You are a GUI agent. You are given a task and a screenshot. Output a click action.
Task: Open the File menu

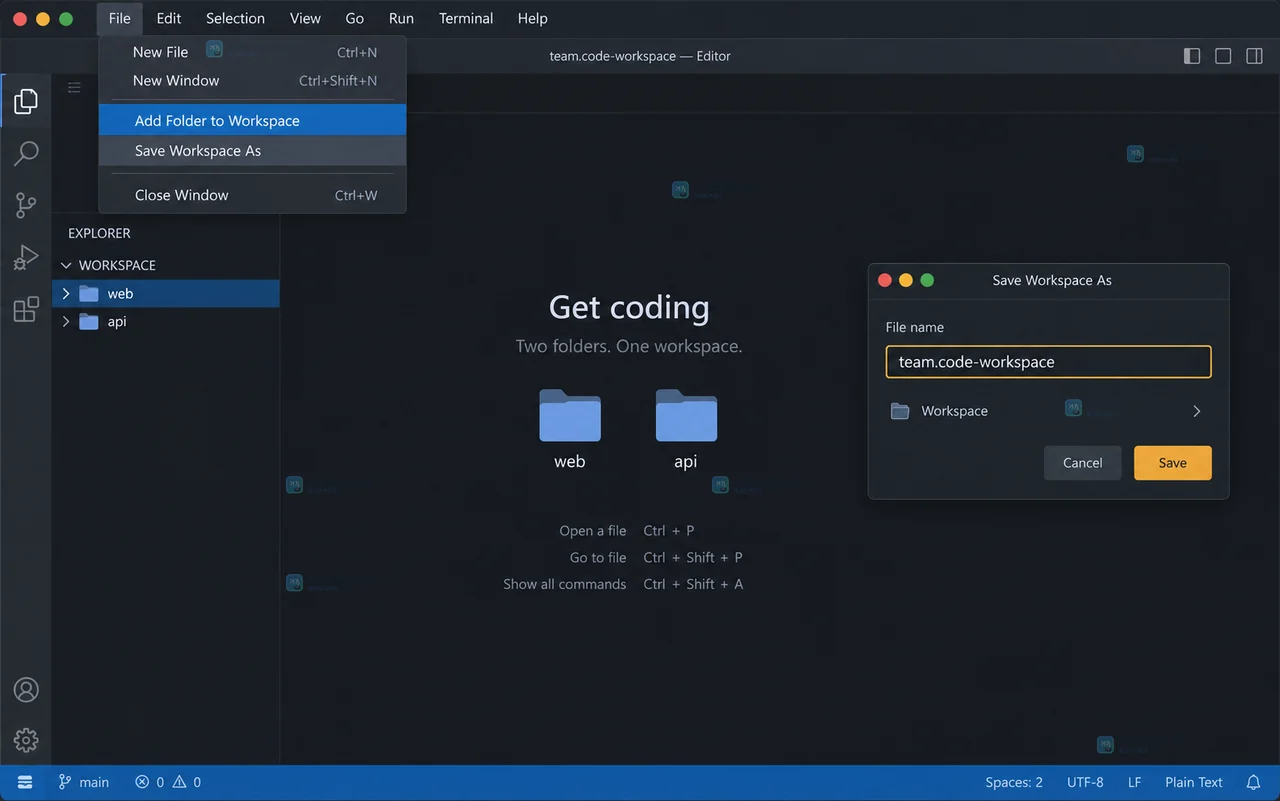120,18
